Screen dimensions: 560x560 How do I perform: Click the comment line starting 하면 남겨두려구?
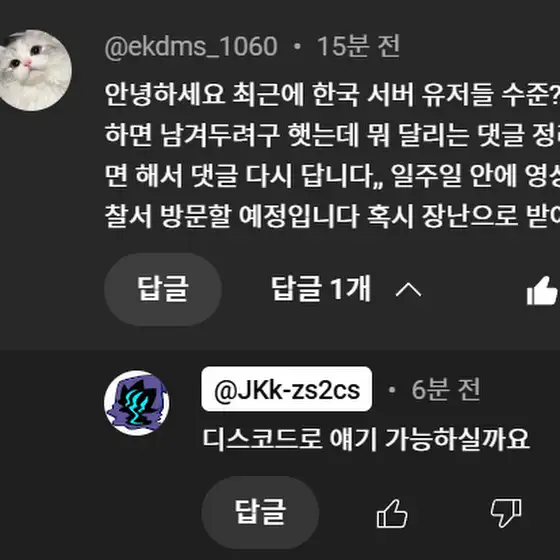[332, 135]
